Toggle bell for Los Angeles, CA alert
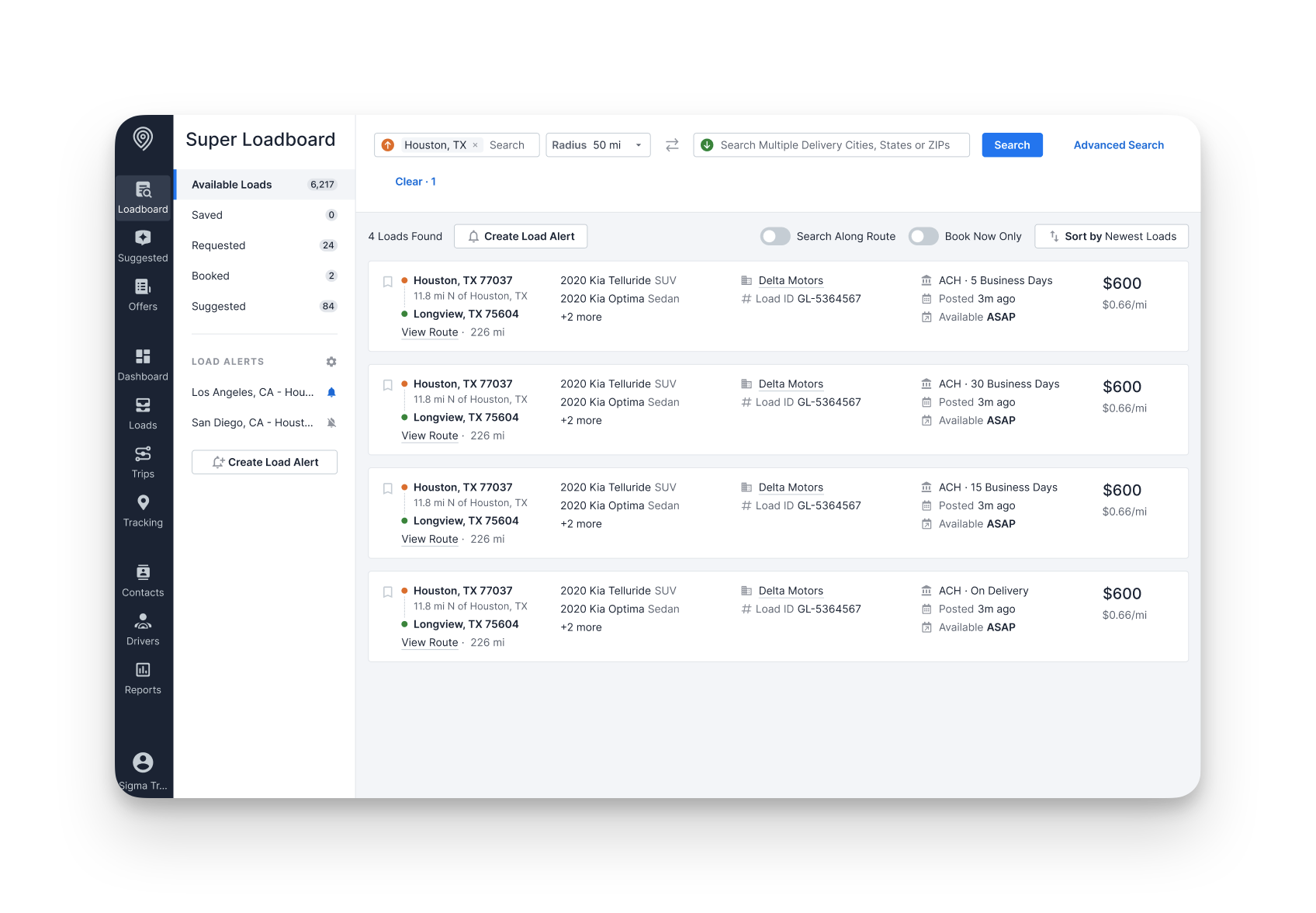The width and height of the screenshot is (1316, 913). coord(331,392)
